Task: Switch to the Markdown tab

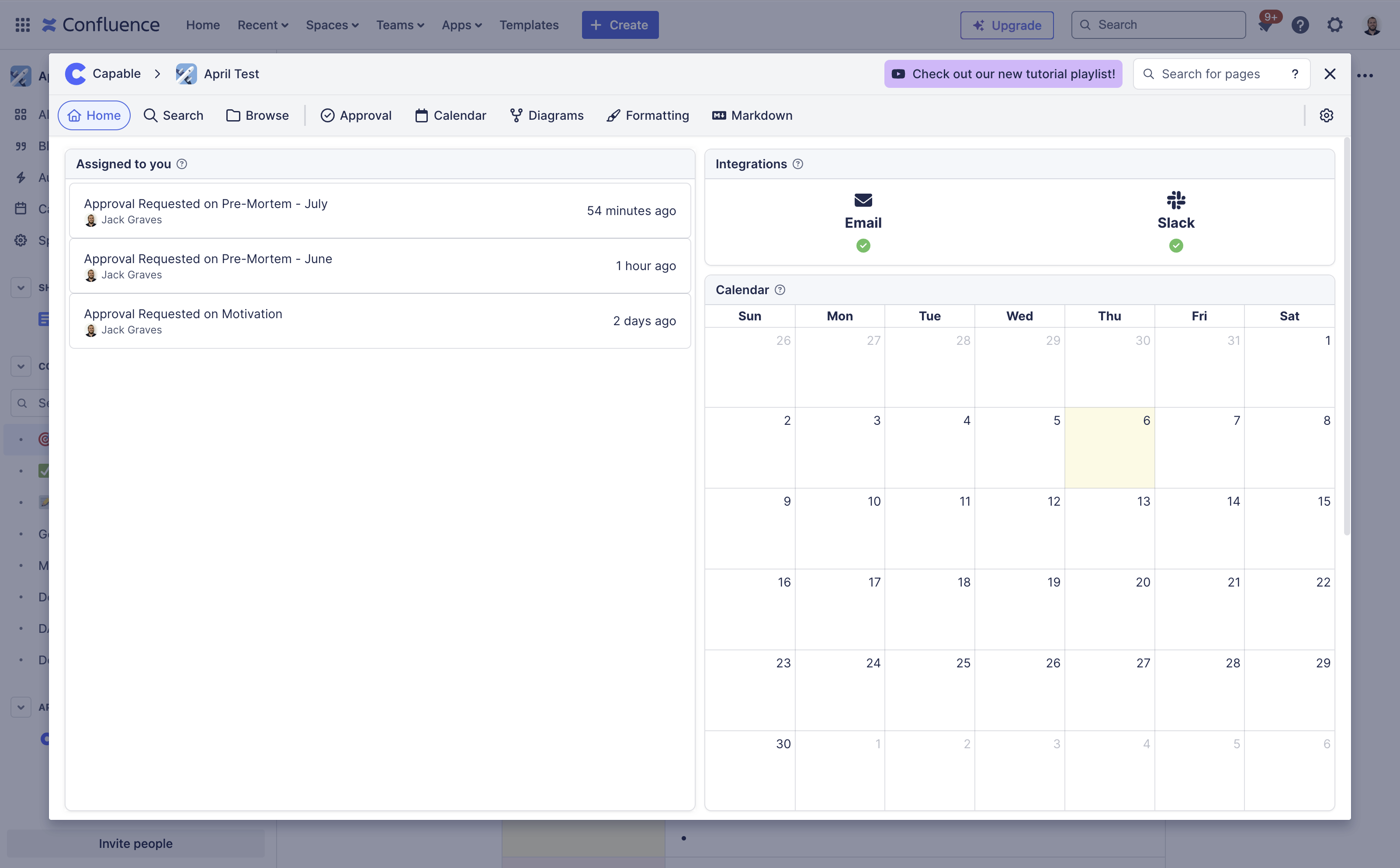Action: click(x=752, y=115)
